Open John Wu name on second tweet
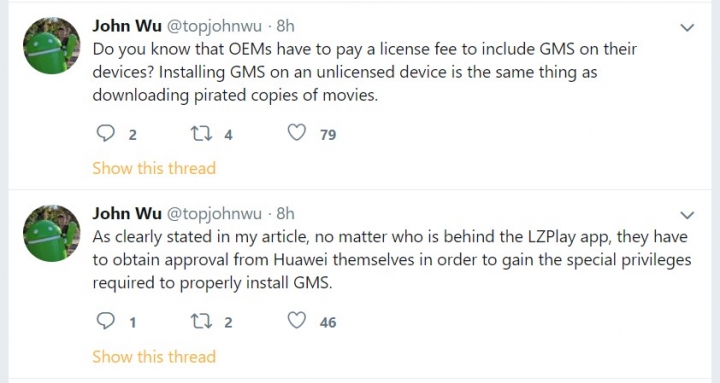This screenshot has width=720, height=383. [x=127, y=213]
